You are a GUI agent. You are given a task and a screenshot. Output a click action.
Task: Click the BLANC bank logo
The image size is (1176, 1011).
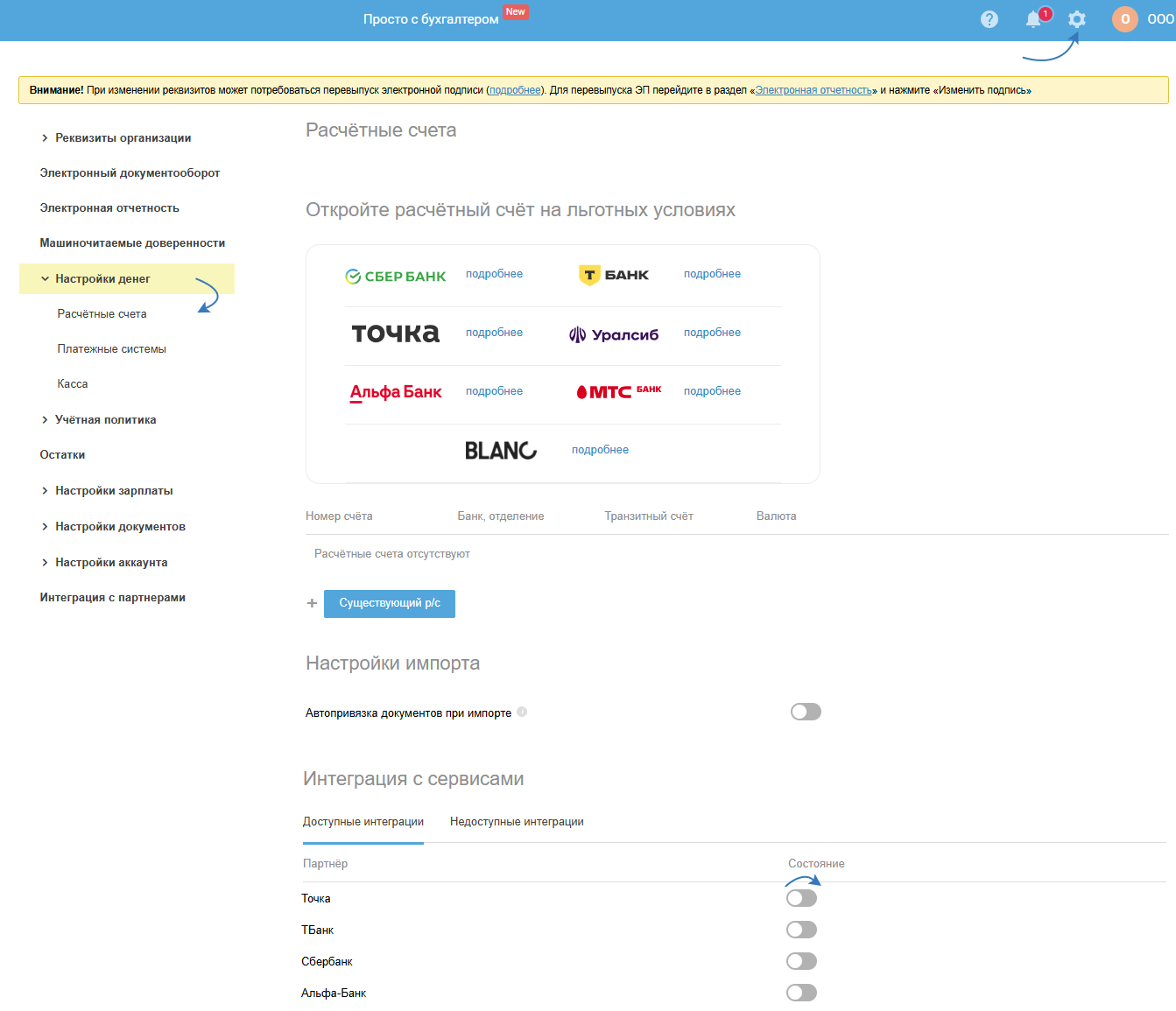click(x=501, y=451)
